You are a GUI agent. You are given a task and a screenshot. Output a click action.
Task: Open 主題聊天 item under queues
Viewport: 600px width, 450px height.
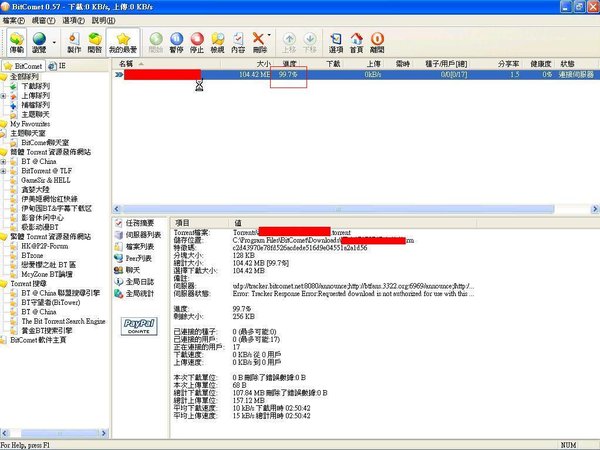pos(36,114)
